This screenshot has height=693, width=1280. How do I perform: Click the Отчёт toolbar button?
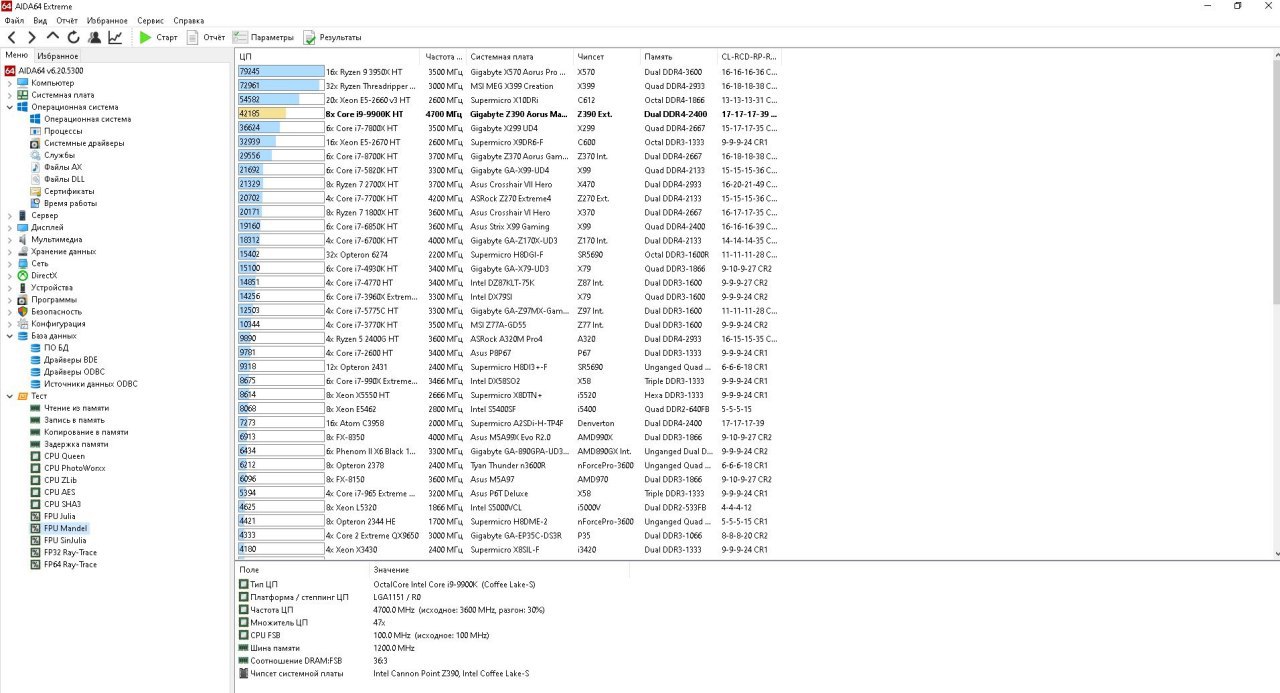coord(206,37)
